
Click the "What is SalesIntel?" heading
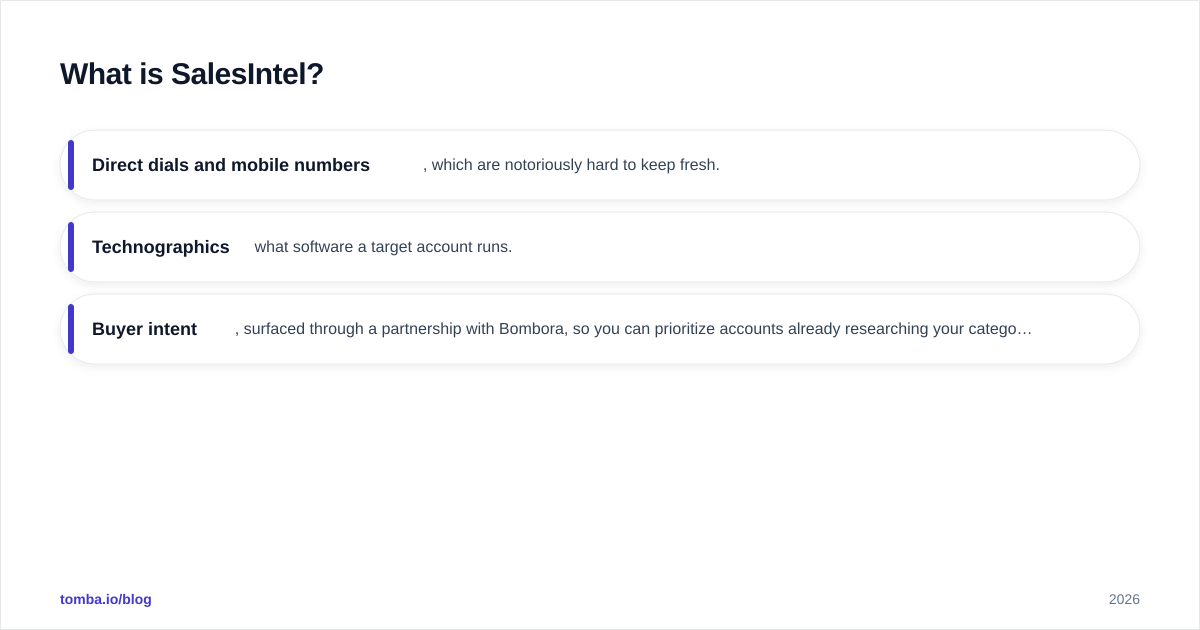192,74
